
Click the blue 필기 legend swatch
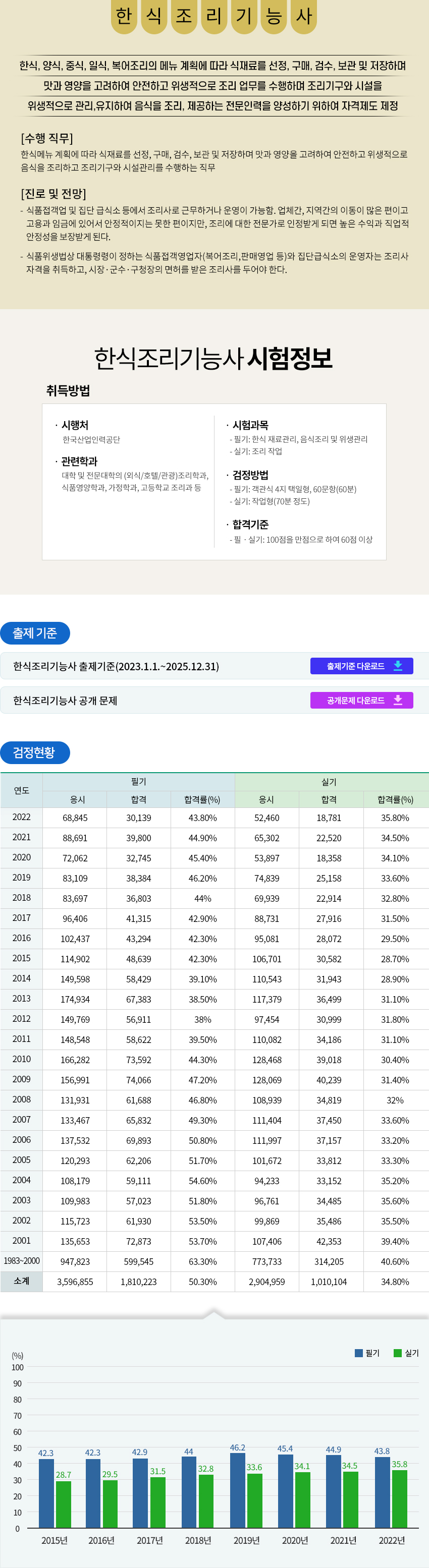[359, 1353]
